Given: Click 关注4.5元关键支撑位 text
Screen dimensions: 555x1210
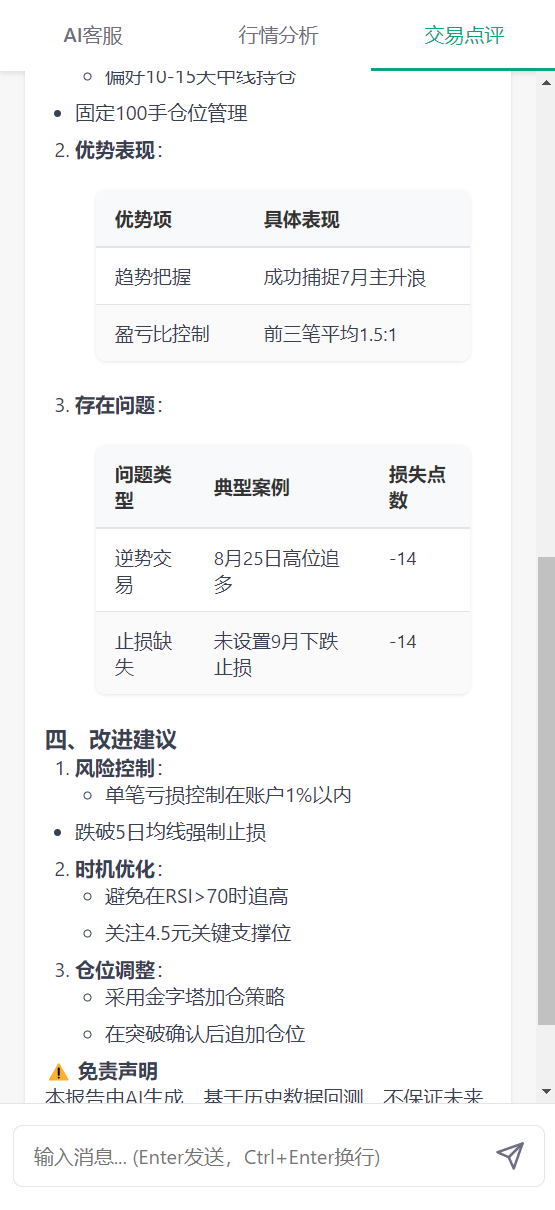Looking at the screenshot, I should pyautogui.click(x=198, y=933).
